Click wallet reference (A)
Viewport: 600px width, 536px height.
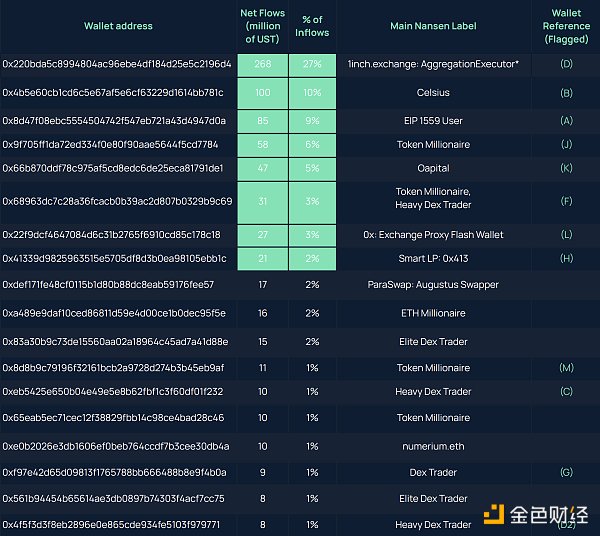point(566,121)
